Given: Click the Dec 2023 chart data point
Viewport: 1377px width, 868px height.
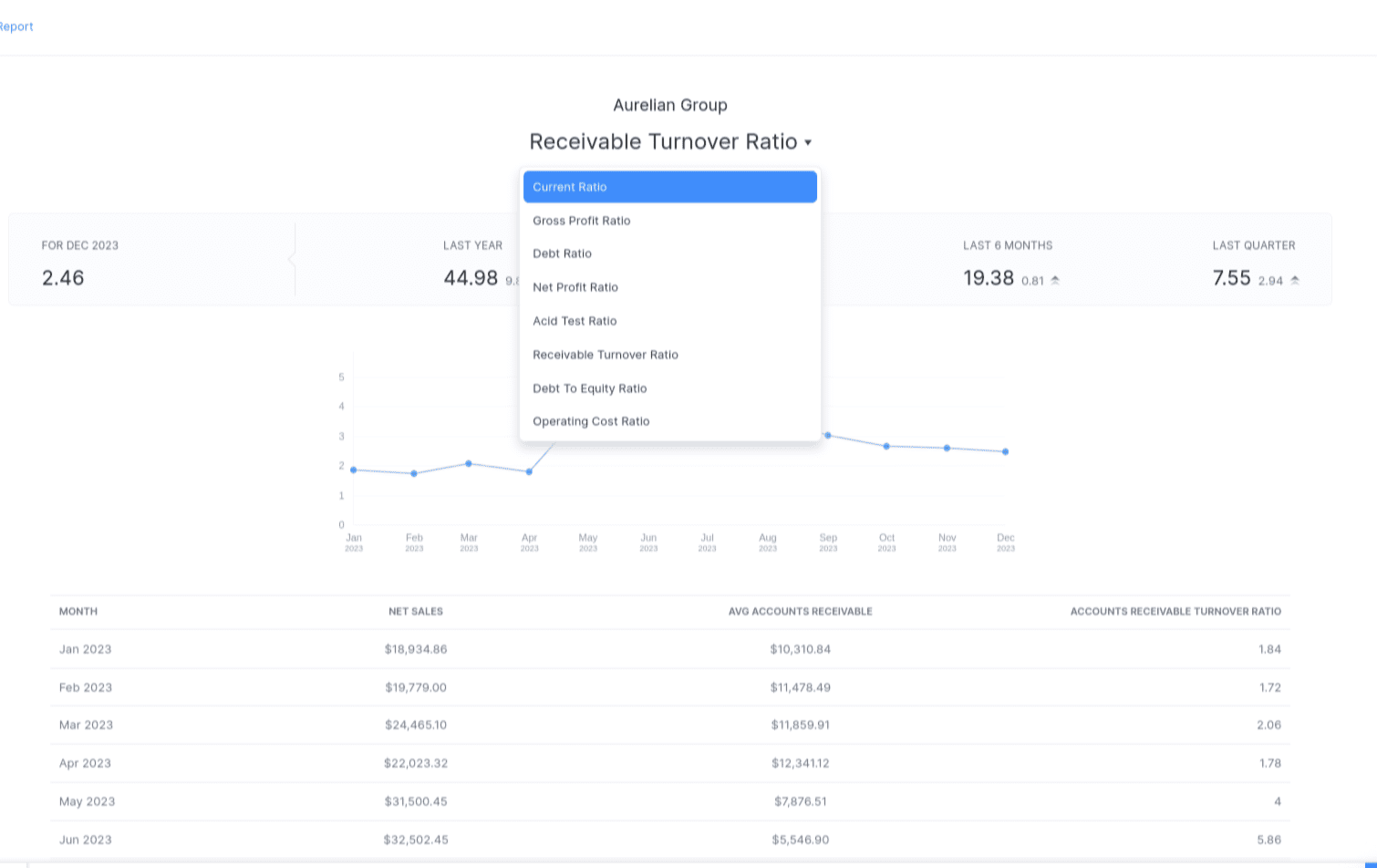Looking at the screenshot, I should point(1006,451).
